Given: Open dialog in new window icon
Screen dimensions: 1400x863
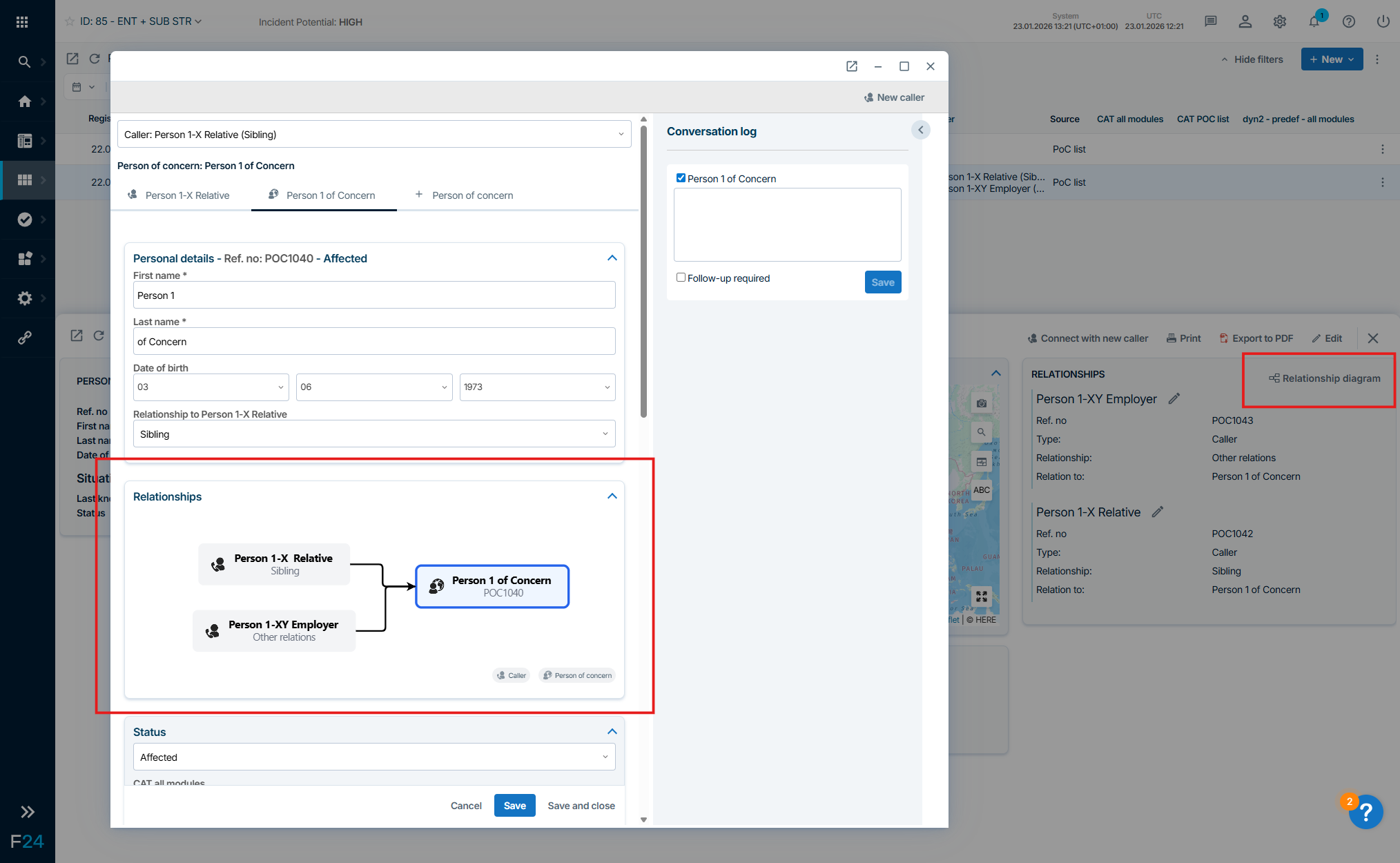Looking at the screenshot, I should [851, 66].
